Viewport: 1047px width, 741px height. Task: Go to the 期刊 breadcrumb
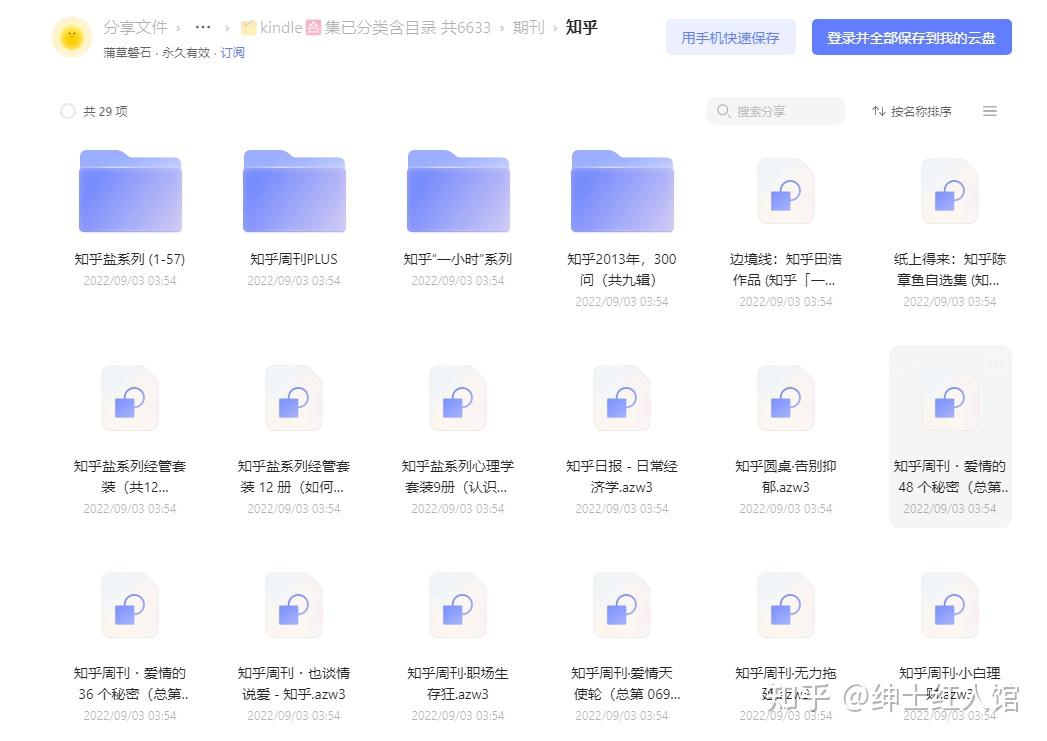(528, 27)
